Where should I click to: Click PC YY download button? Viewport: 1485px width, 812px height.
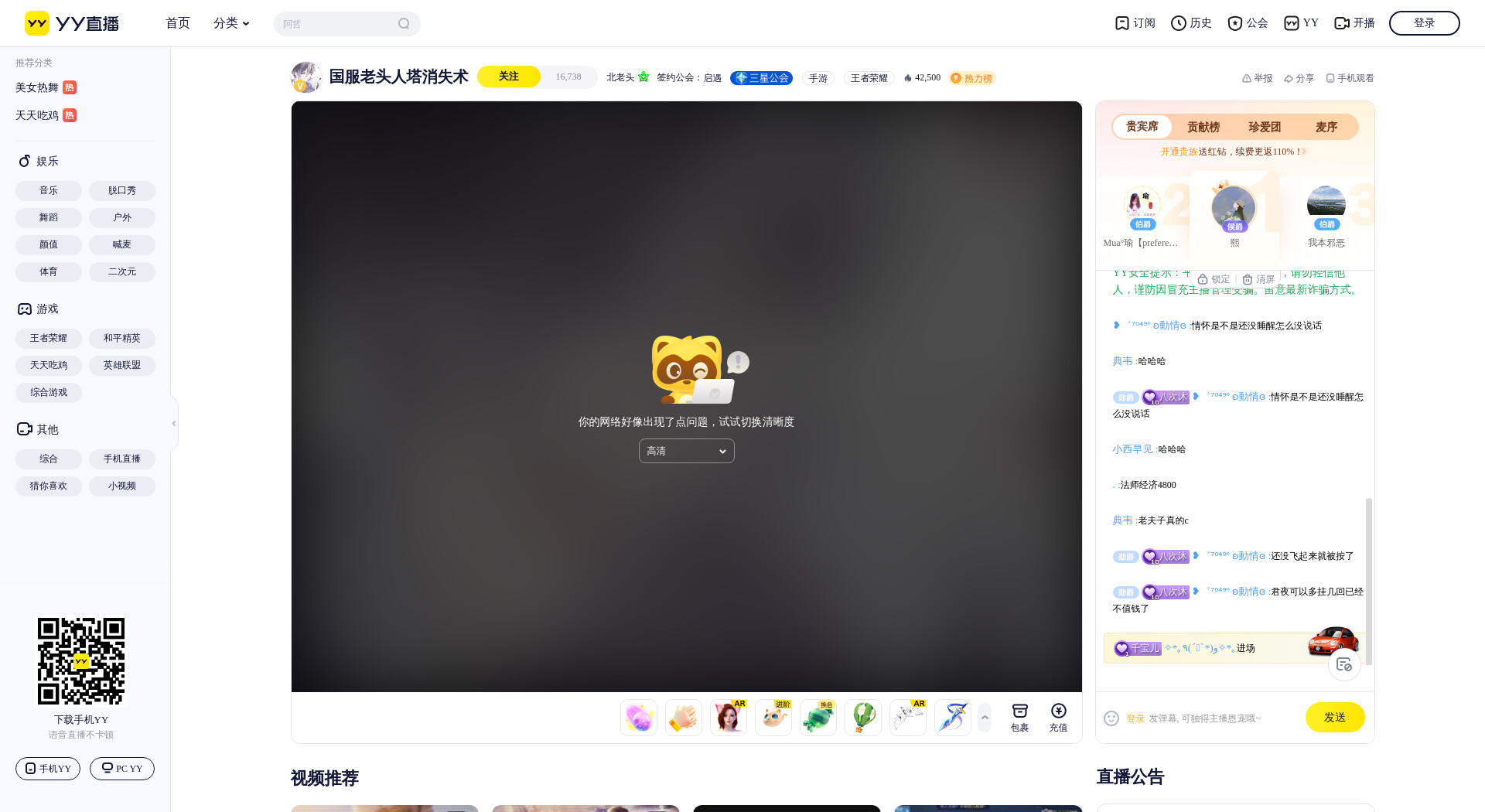[122, 769]
